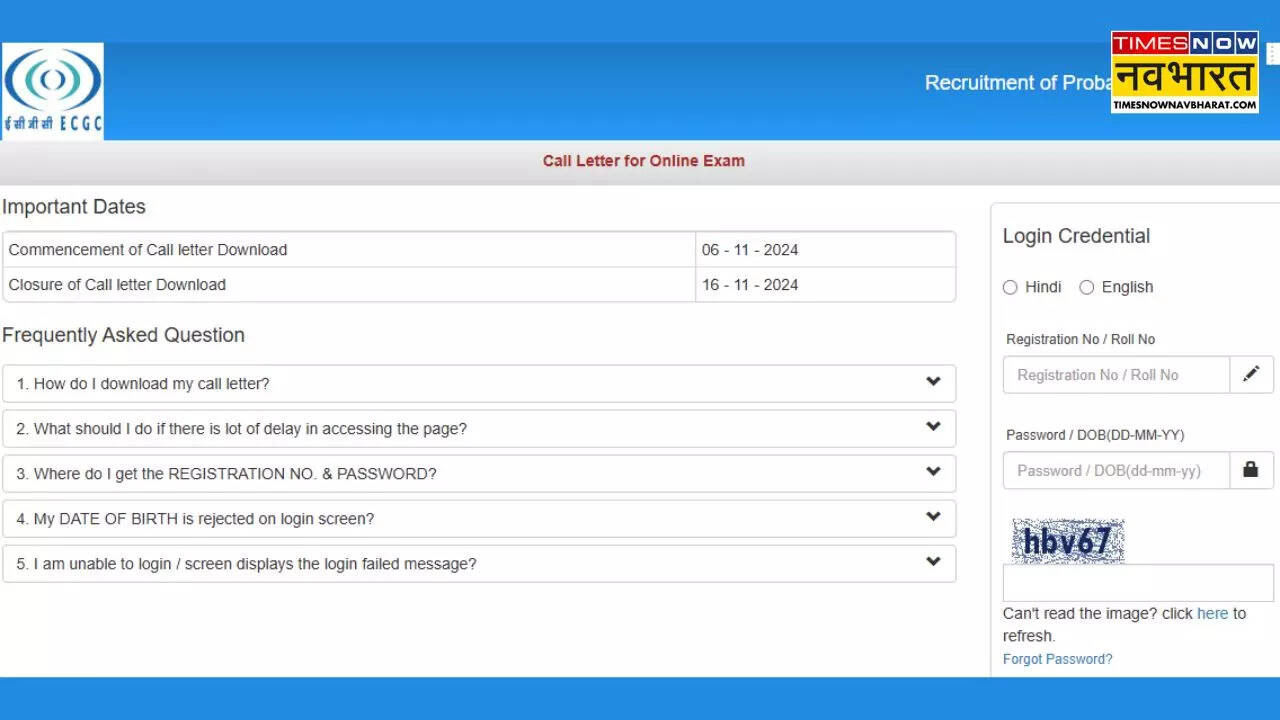1280x720 pixels.
Task: Click the Times Now Navbharat logo
Action: pyautogui.click(x=1184, y=71)
